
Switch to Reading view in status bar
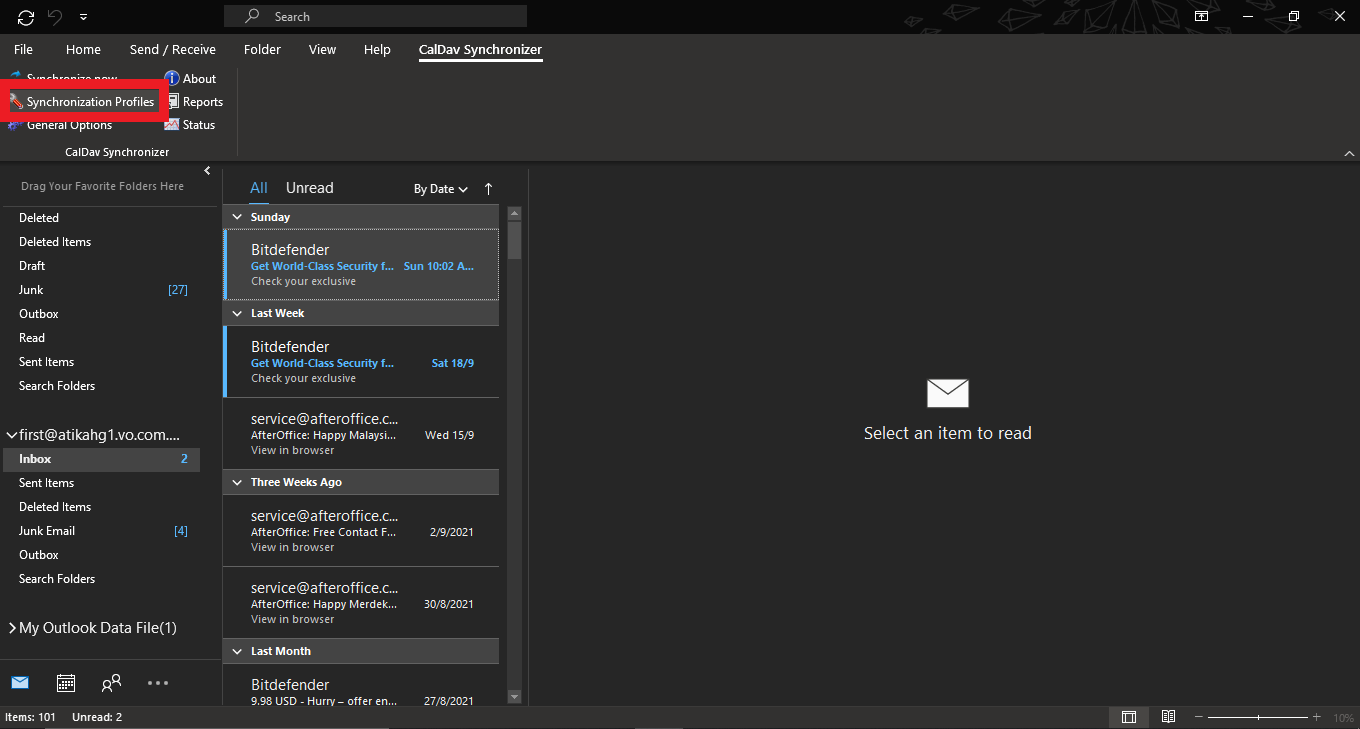pyautogui.click(x=1168, y=717)
